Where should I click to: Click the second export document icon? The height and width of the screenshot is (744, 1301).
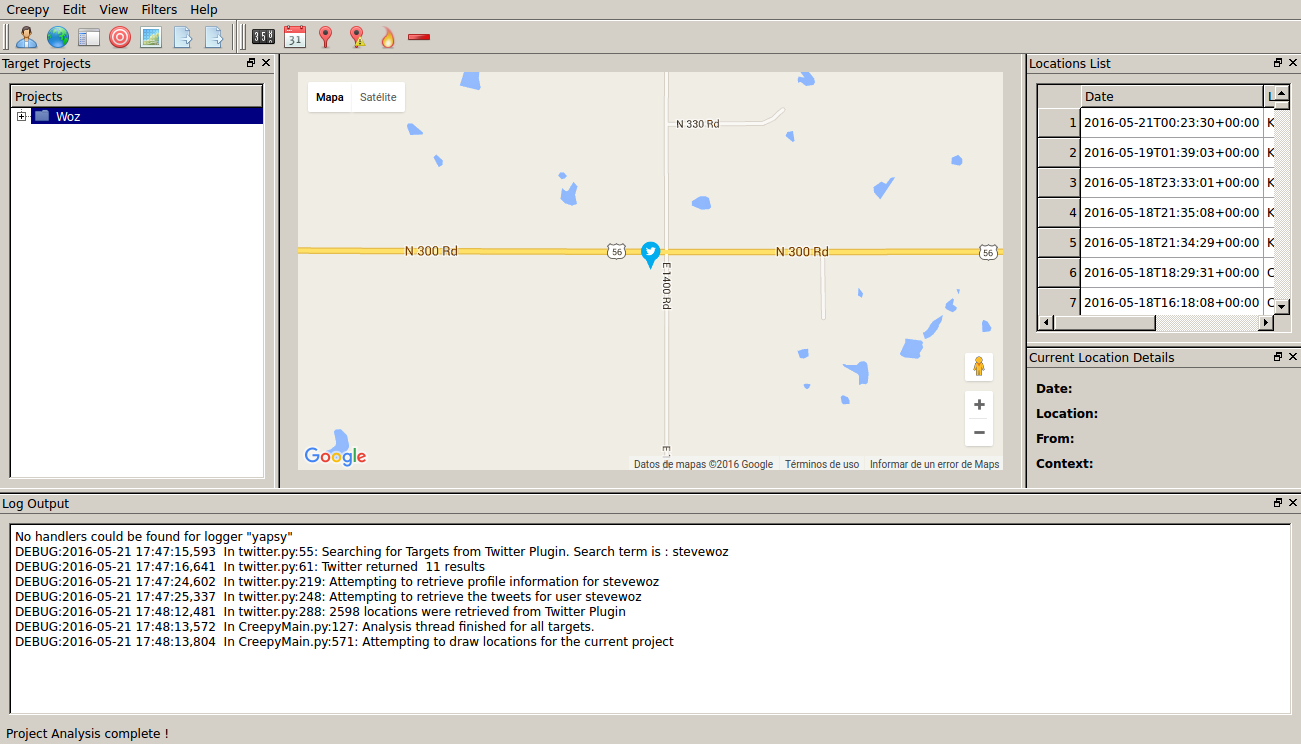tap(213, 37)
